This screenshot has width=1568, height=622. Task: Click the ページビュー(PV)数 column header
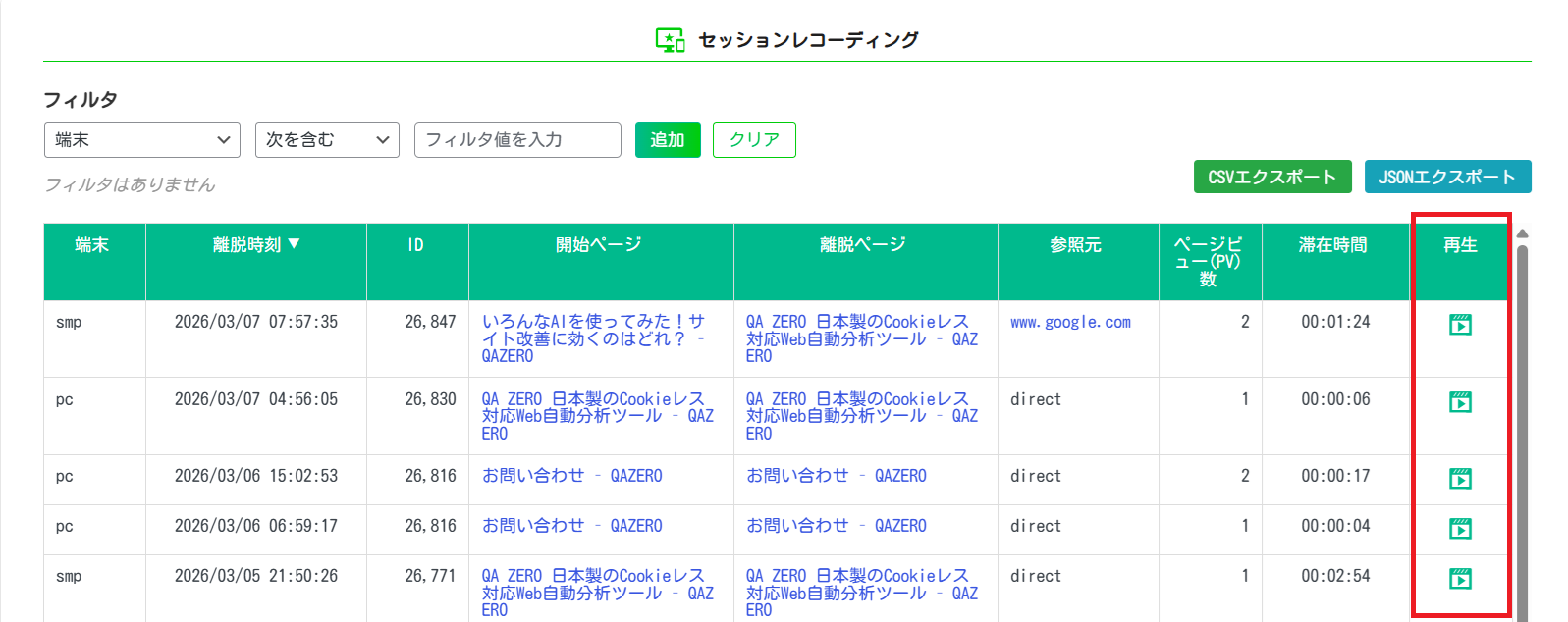coord(1209,261)
